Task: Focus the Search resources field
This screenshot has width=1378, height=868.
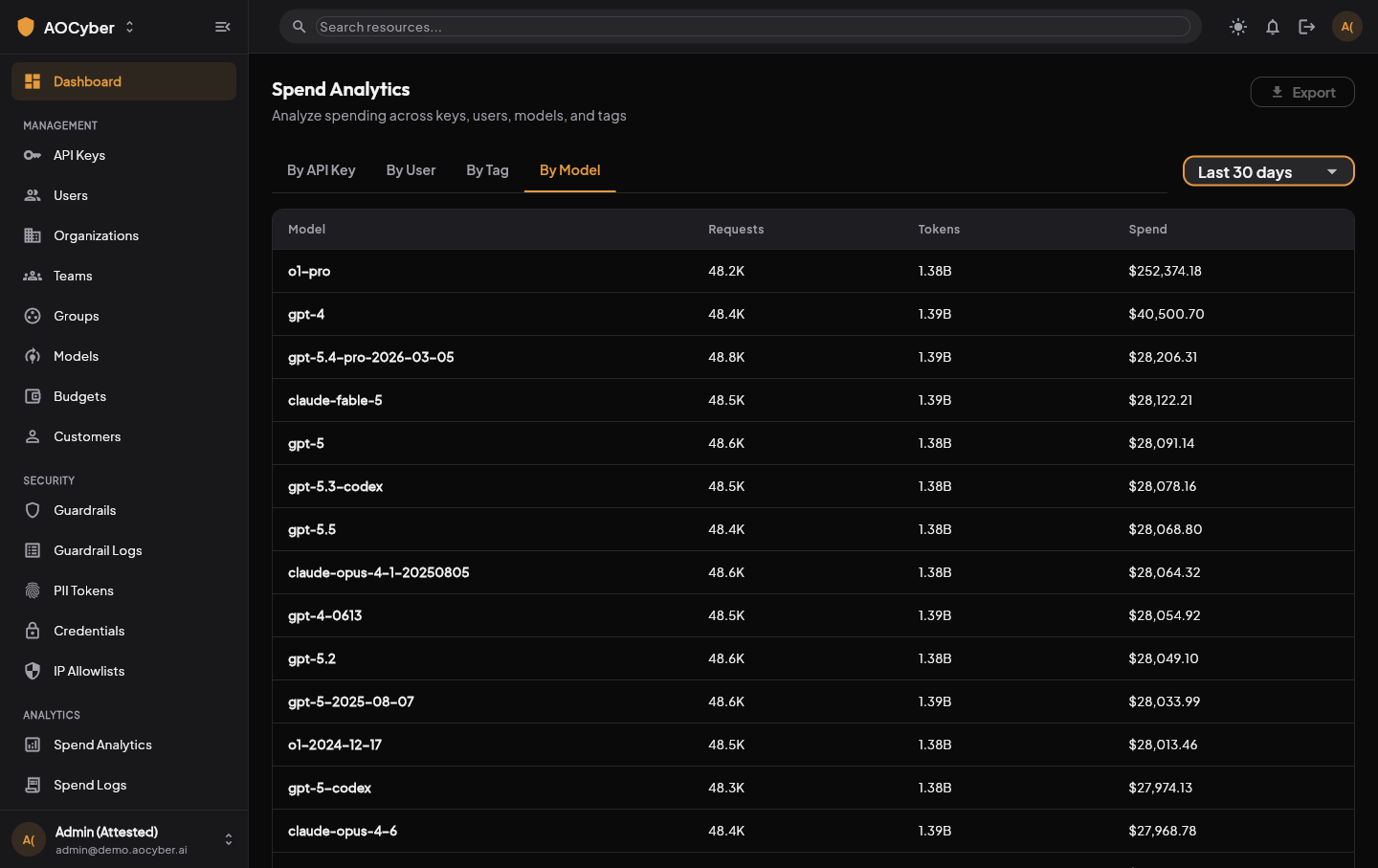Action: pyautogui.click(x=753, y=27)
